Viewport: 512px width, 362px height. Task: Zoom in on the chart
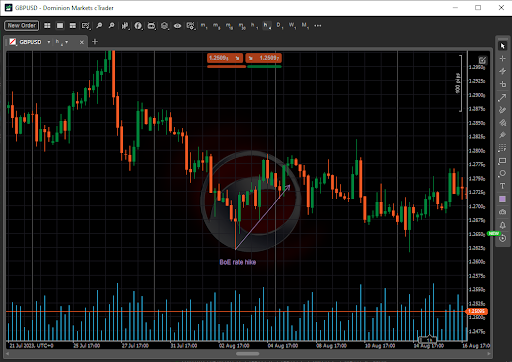coord(99,26)
